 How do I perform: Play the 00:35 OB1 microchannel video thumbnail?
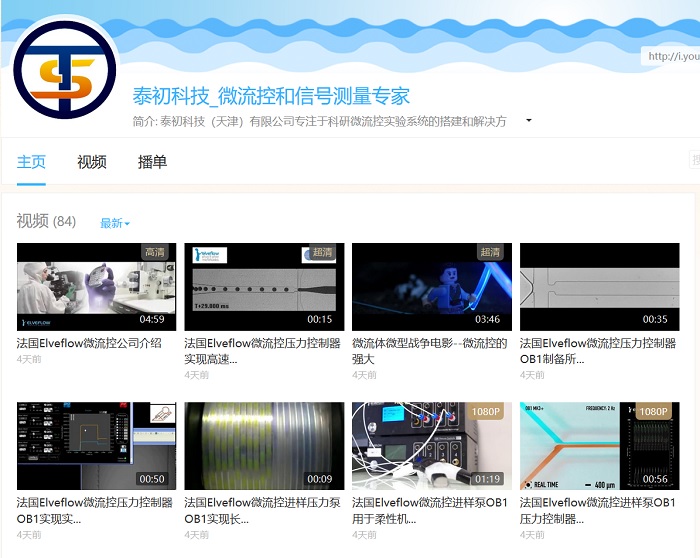[598, 286]
